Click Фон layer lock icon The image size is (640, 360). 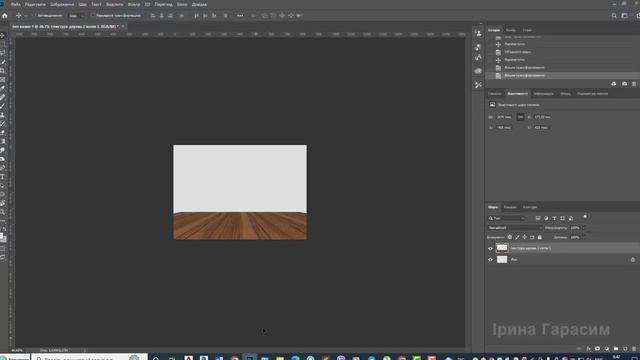coord(633,260)
